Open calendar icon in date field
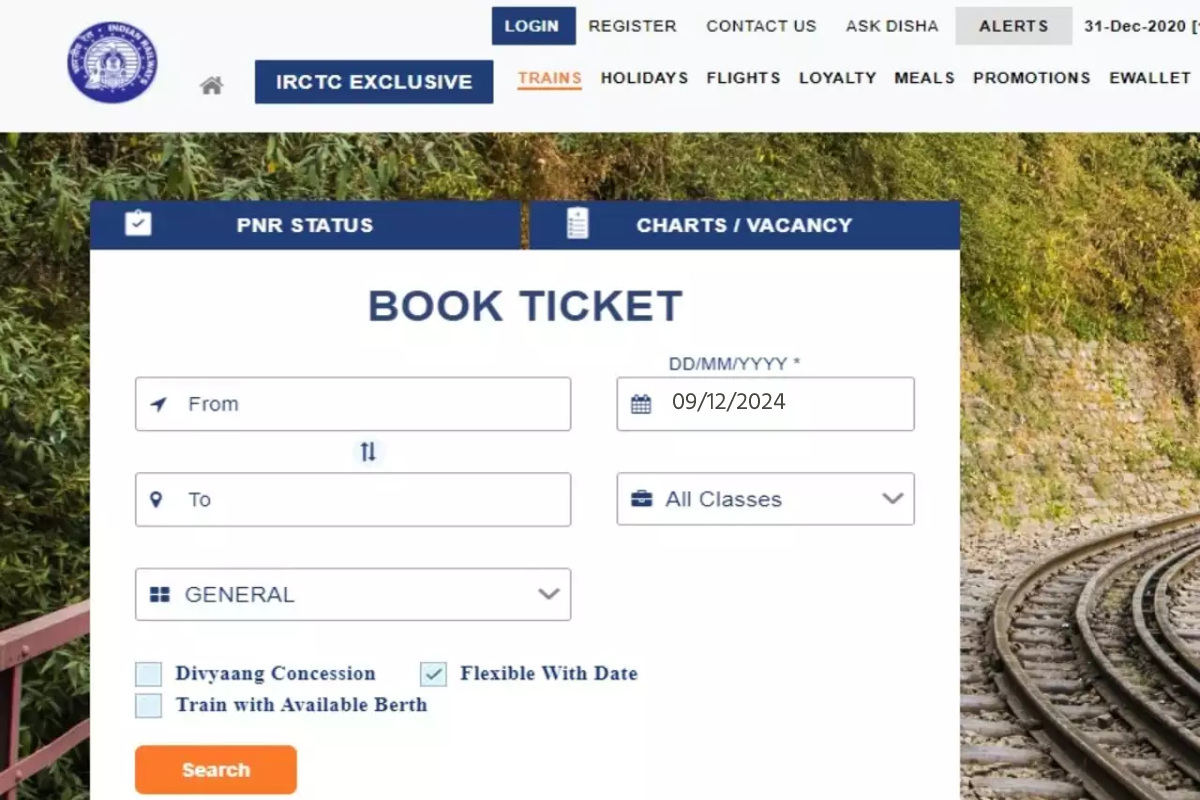The height and width of the screenshot is (800, 1200). pos(641,404)
